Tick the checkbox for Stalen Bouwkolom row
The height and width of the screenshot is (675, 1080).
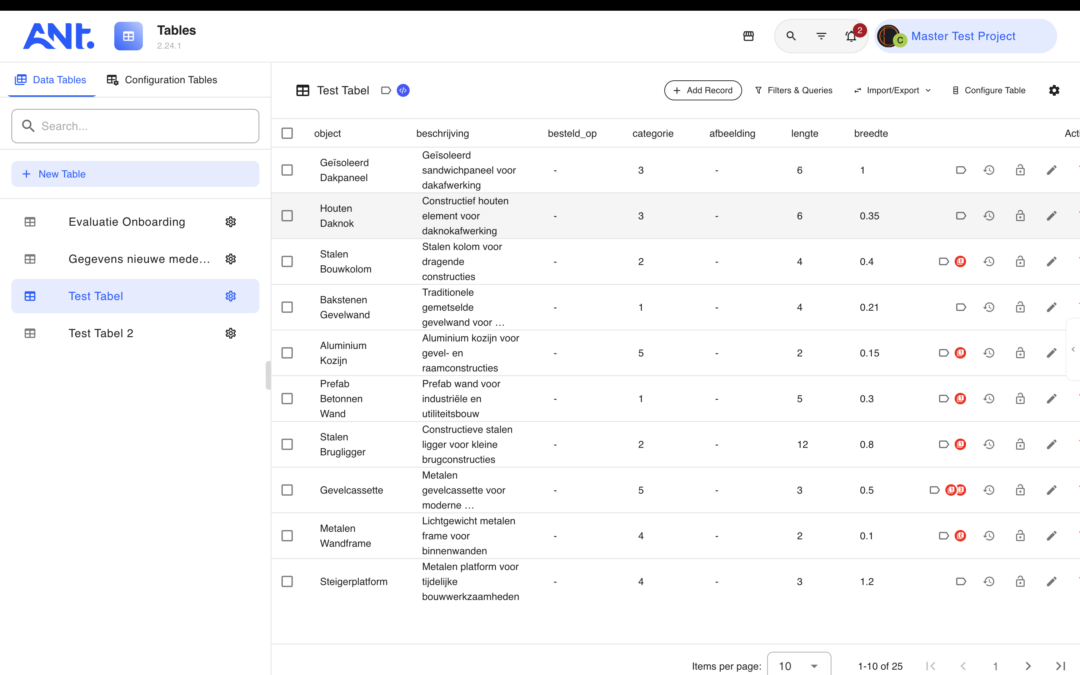tap(287, 262)
